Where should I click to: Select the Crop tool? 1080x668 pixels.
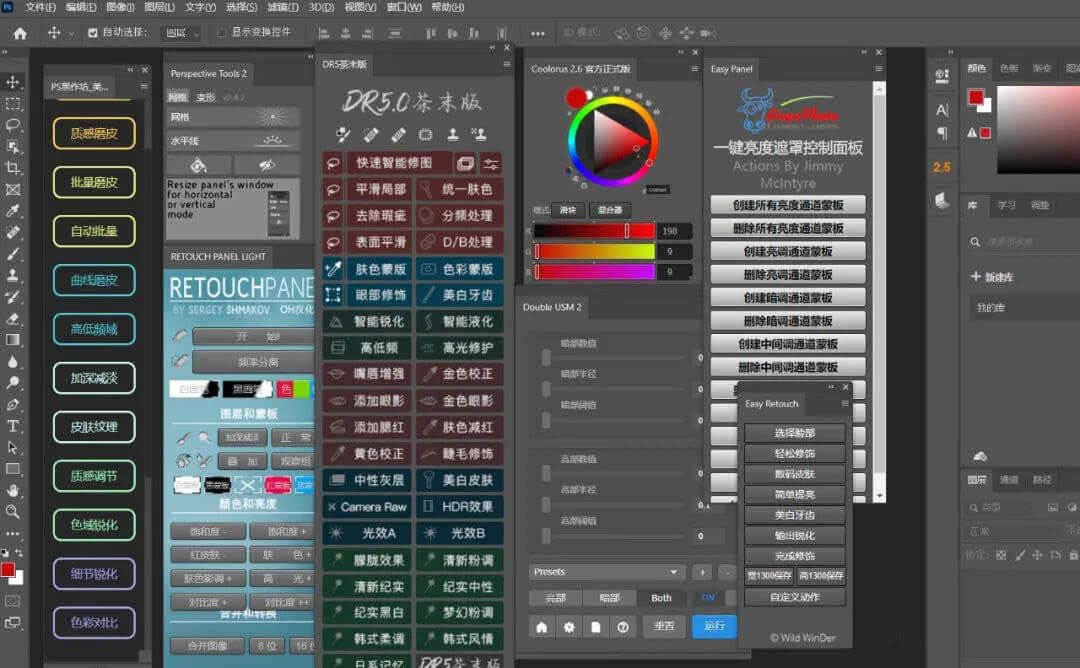(13, 167)
